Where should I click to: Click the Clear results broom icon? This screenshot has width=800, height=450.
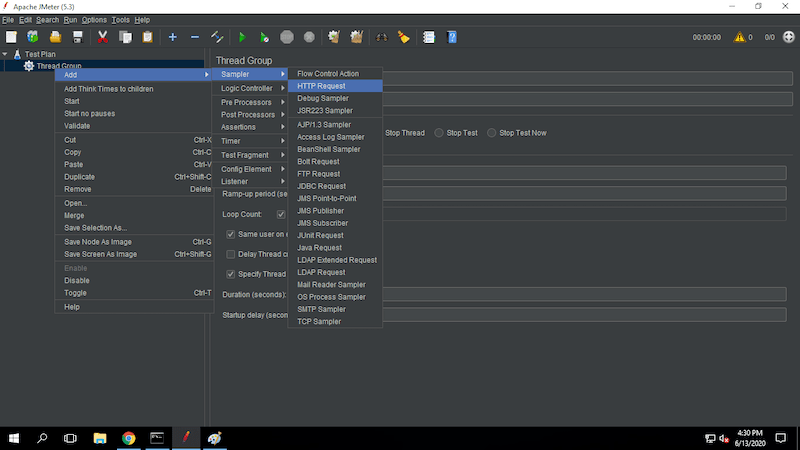(x=334, y=37)
